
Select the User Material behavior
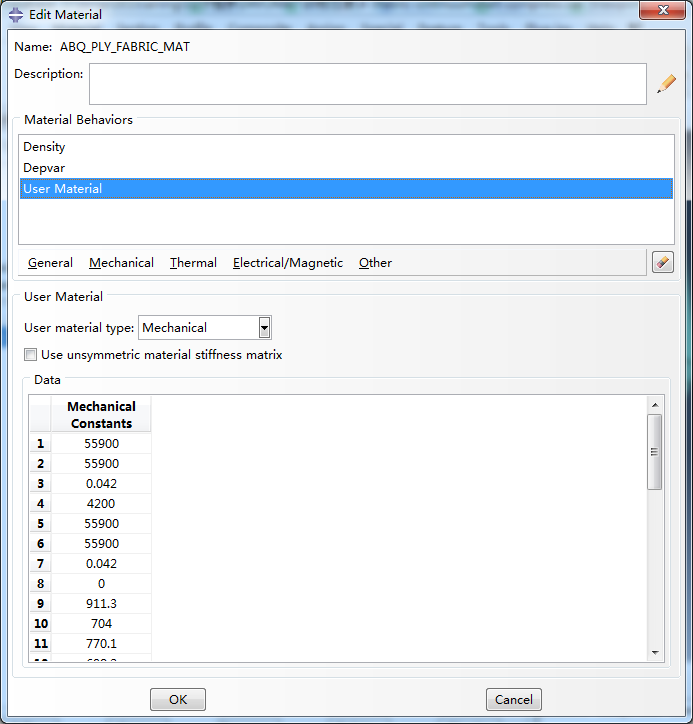pos(346,188)
